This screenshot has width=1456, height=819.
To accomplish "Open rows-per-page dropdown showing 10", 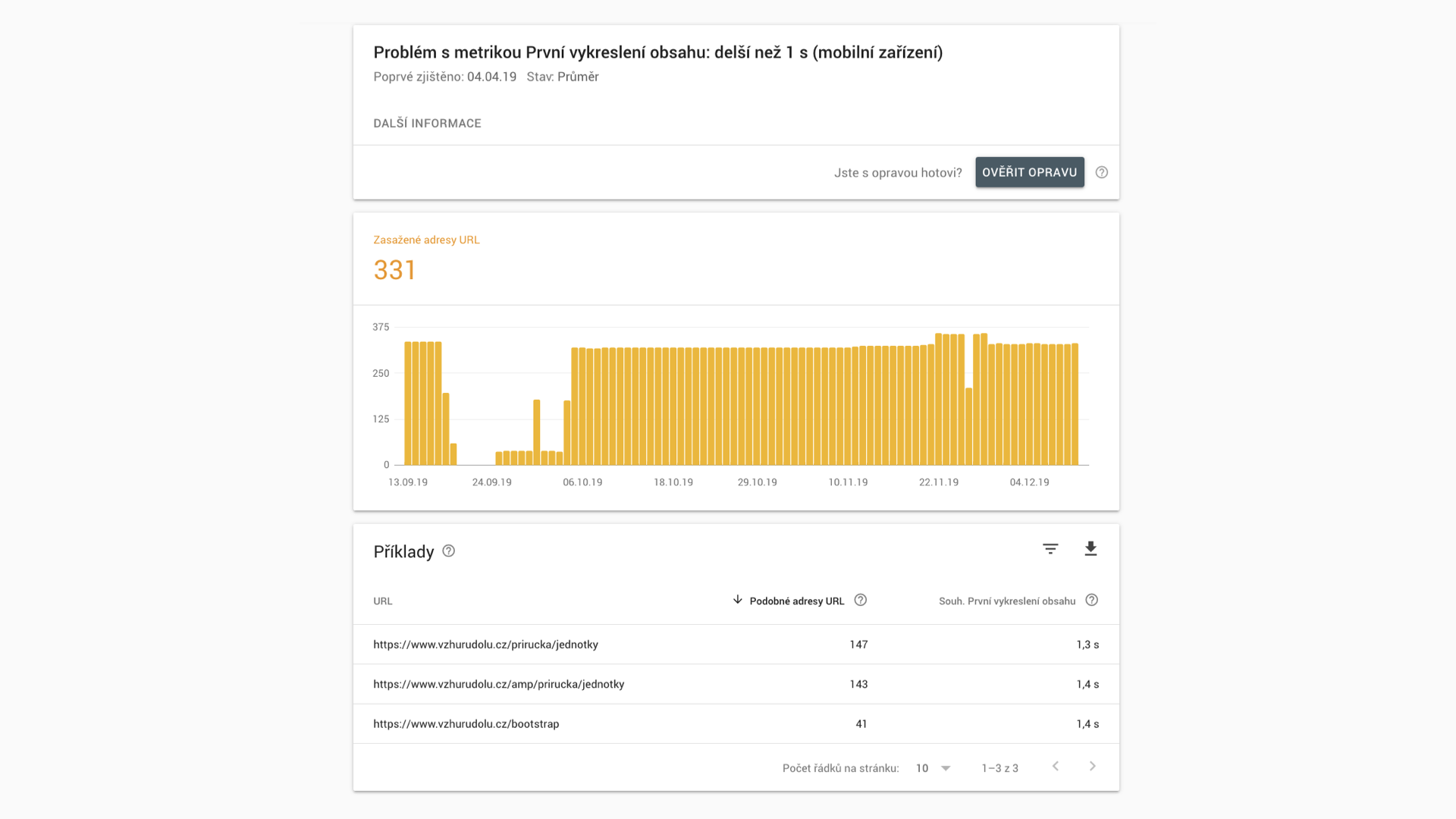I will pos(933,768).
